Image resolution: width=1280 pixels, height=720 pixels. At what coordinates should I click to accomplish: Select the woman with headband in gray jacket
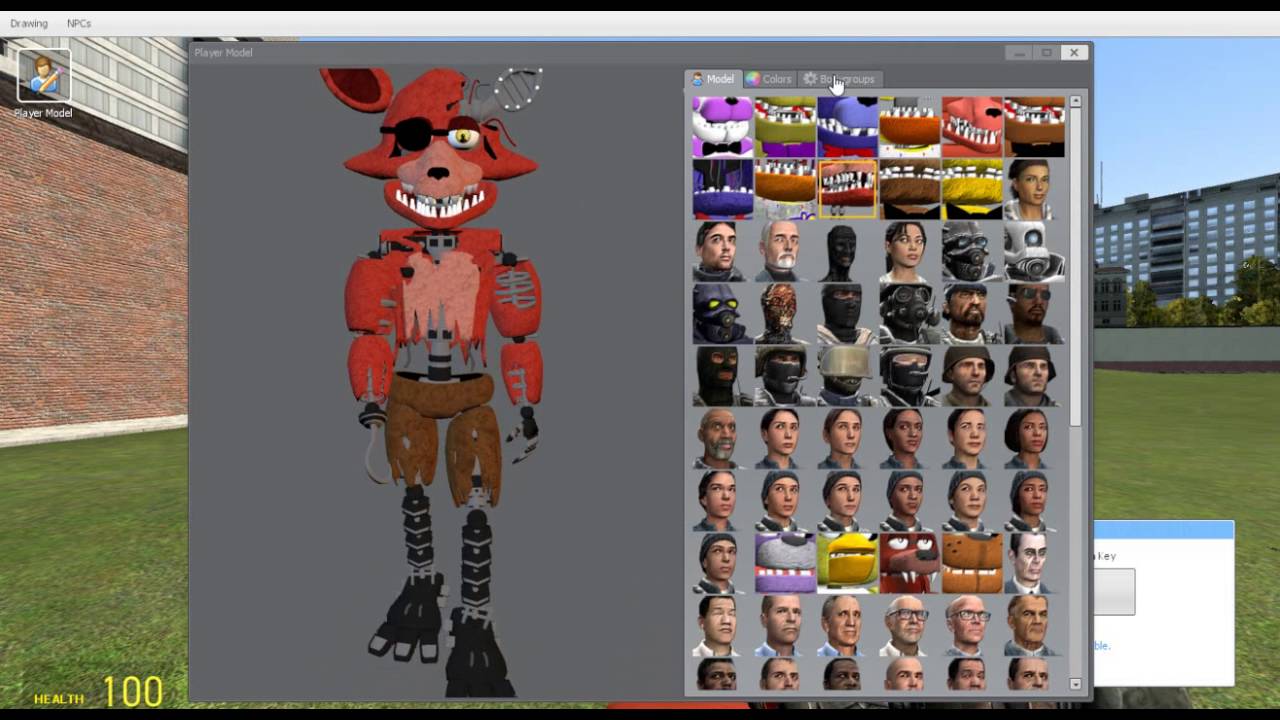(x=1033, y=189)
